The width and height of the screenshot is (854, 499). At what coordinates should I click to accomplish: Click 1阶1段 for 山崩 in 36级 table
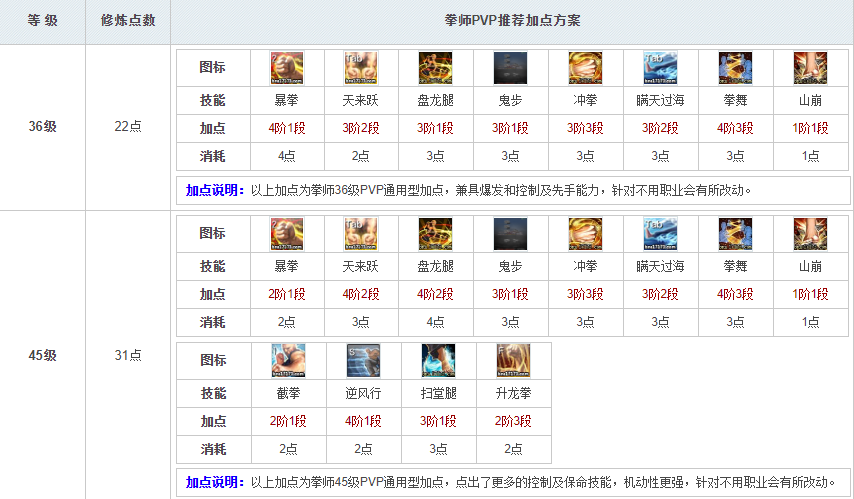tap(810, 129)
